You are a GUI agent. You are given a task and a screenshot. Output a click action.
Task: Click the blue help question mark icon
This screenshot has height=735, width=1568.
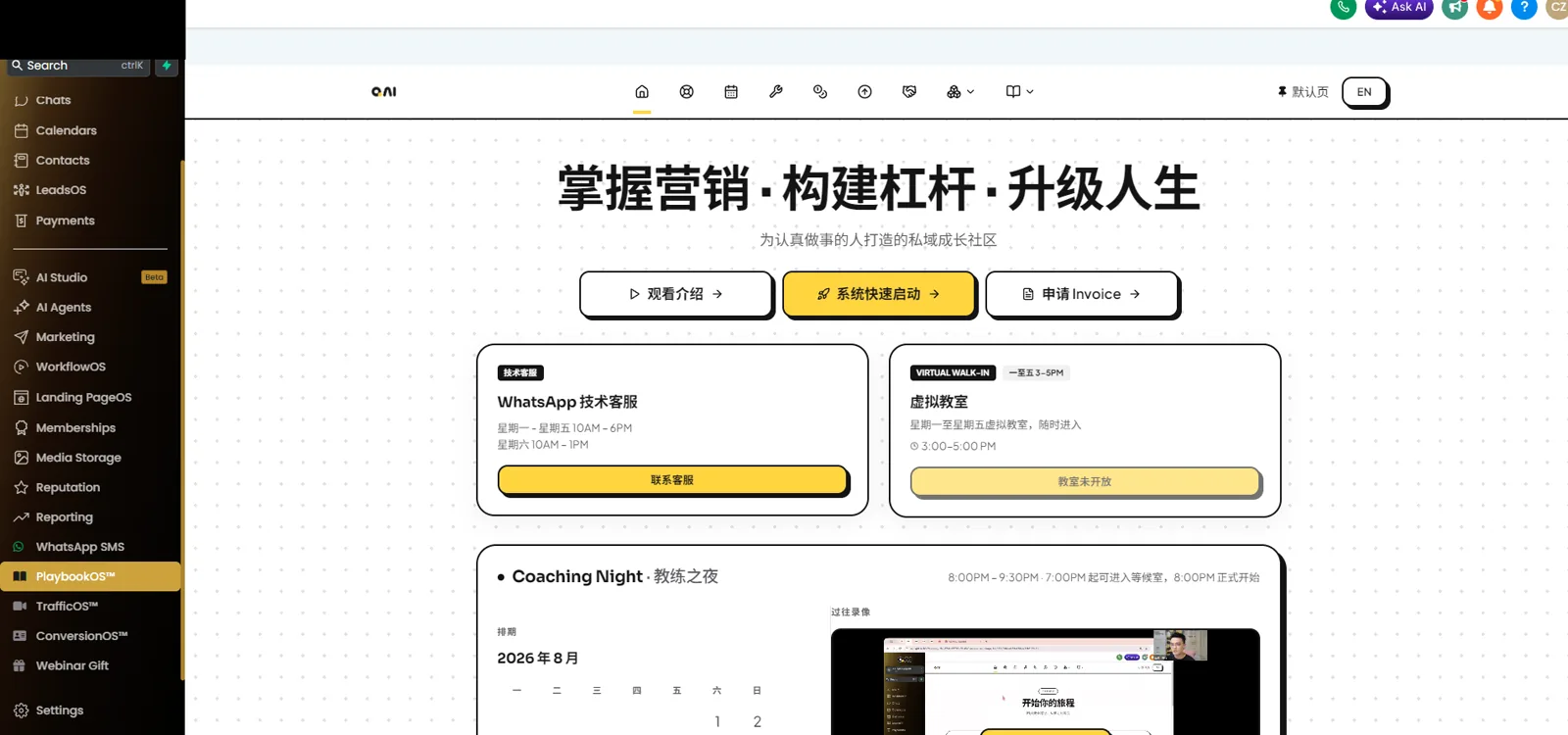[1524, 7]
